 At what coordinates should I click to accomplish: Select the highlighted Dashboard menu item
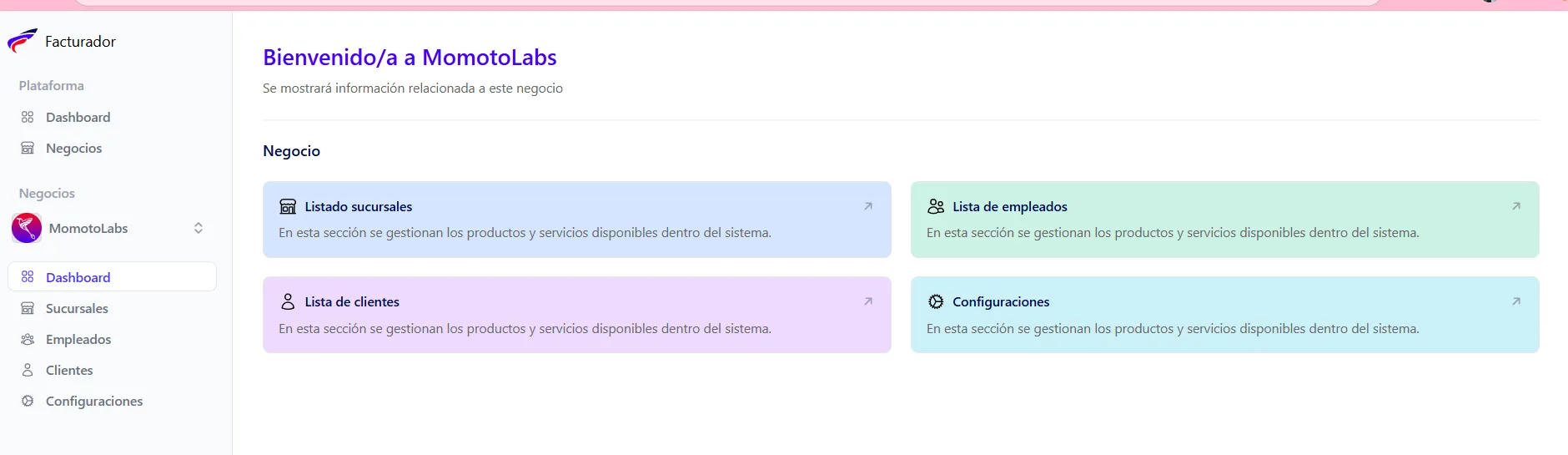point(112,276)
